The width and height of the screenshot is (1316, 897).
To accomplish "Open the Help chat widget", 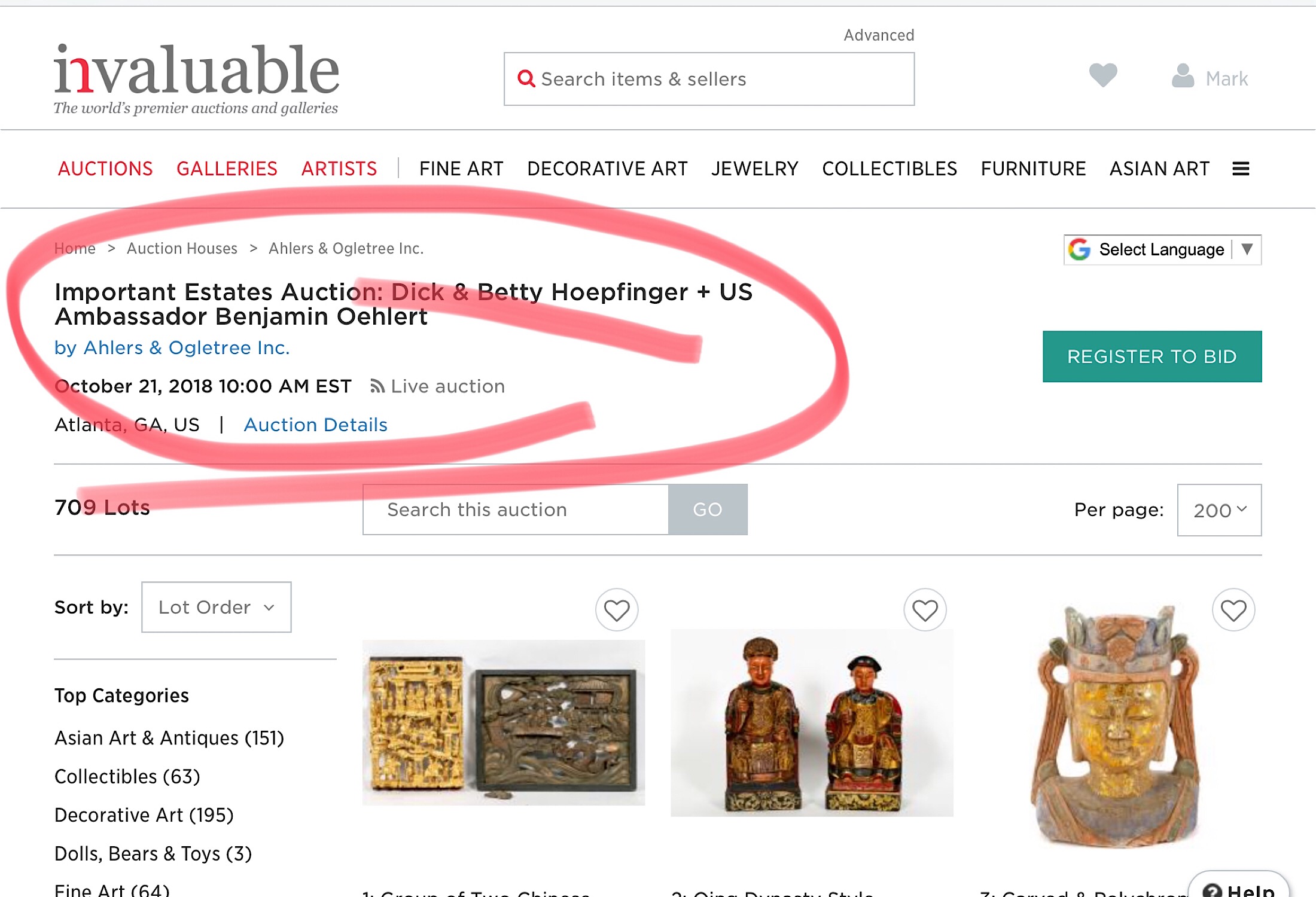I will point(1238,889).
